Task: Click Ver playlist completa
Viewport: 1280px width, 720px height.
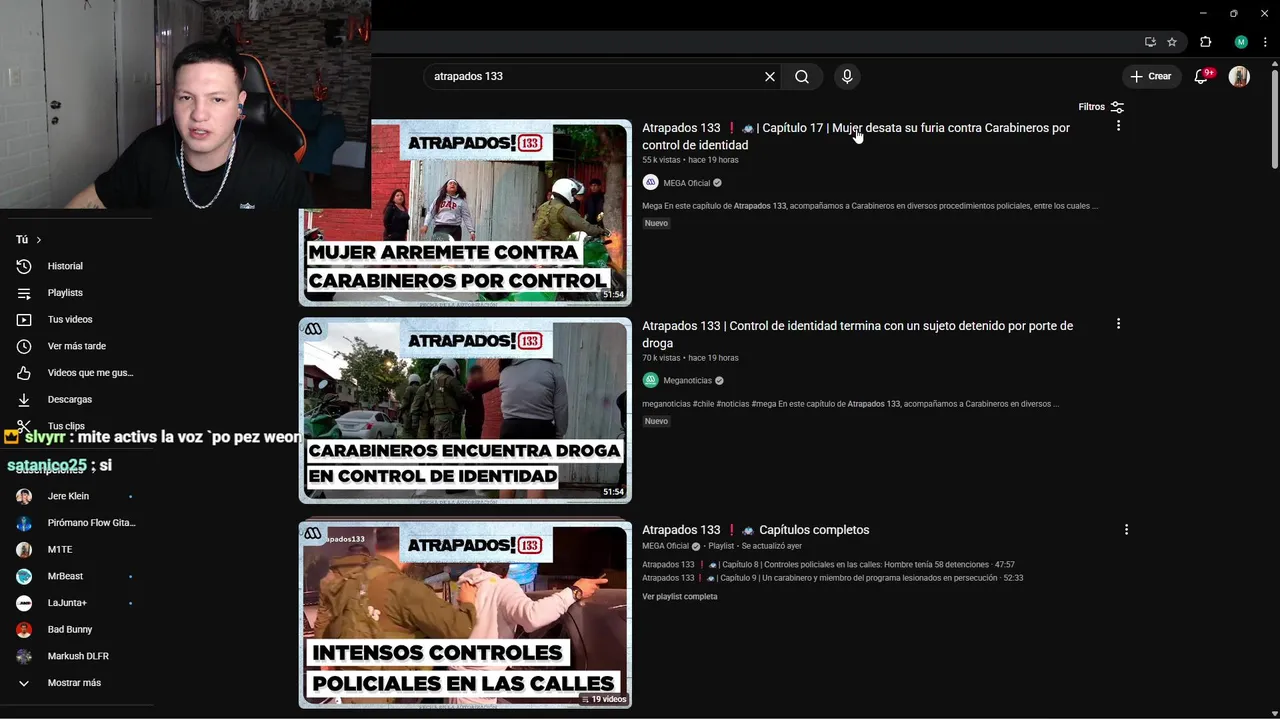Action: point(680,597)
